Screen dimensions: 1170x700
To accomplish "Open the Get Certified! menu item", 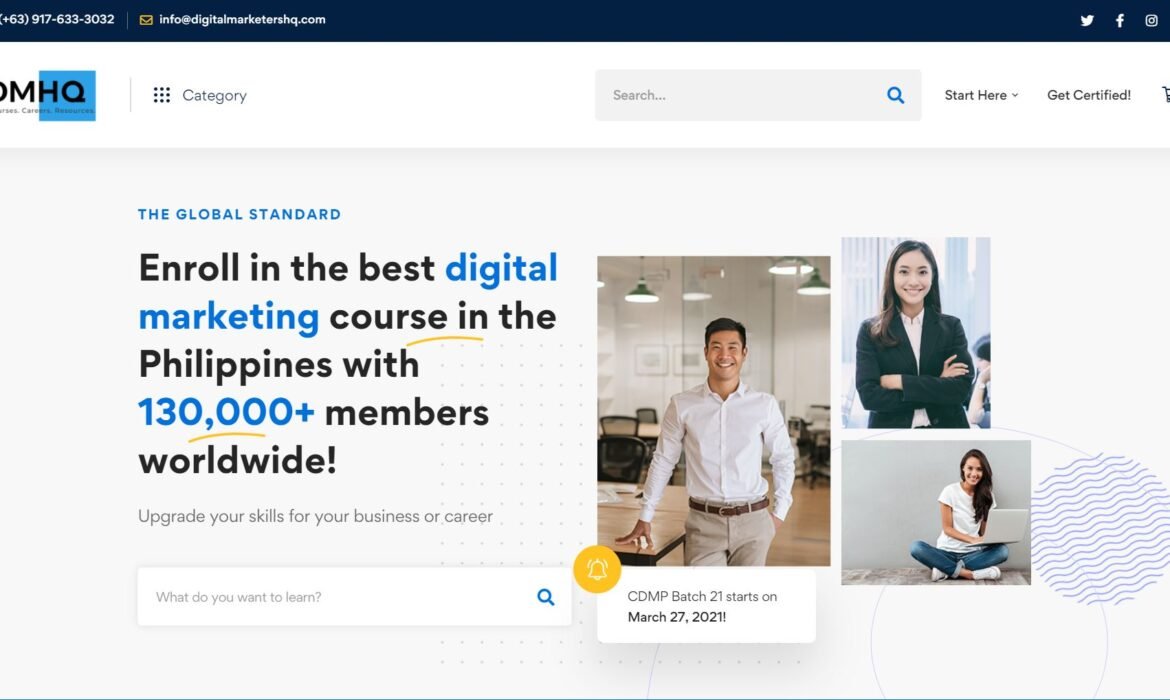I will click(x=1088, y=95).
